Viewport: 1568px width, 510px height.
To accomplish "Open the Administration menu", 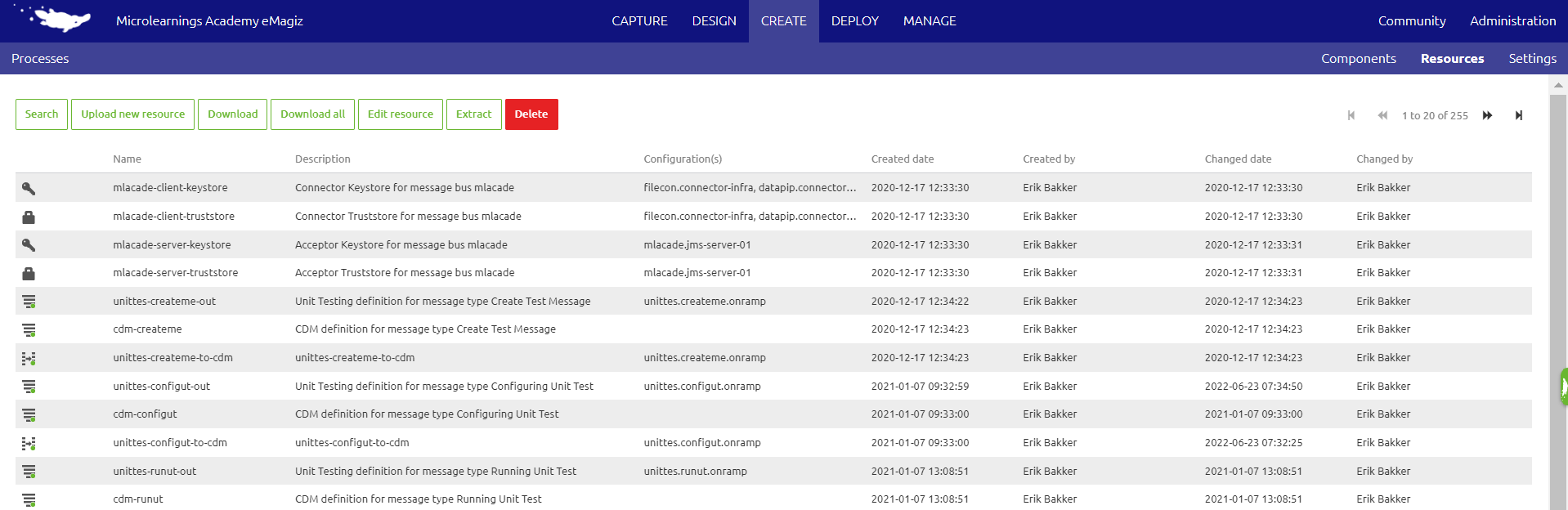I will tap(1512, 21).
